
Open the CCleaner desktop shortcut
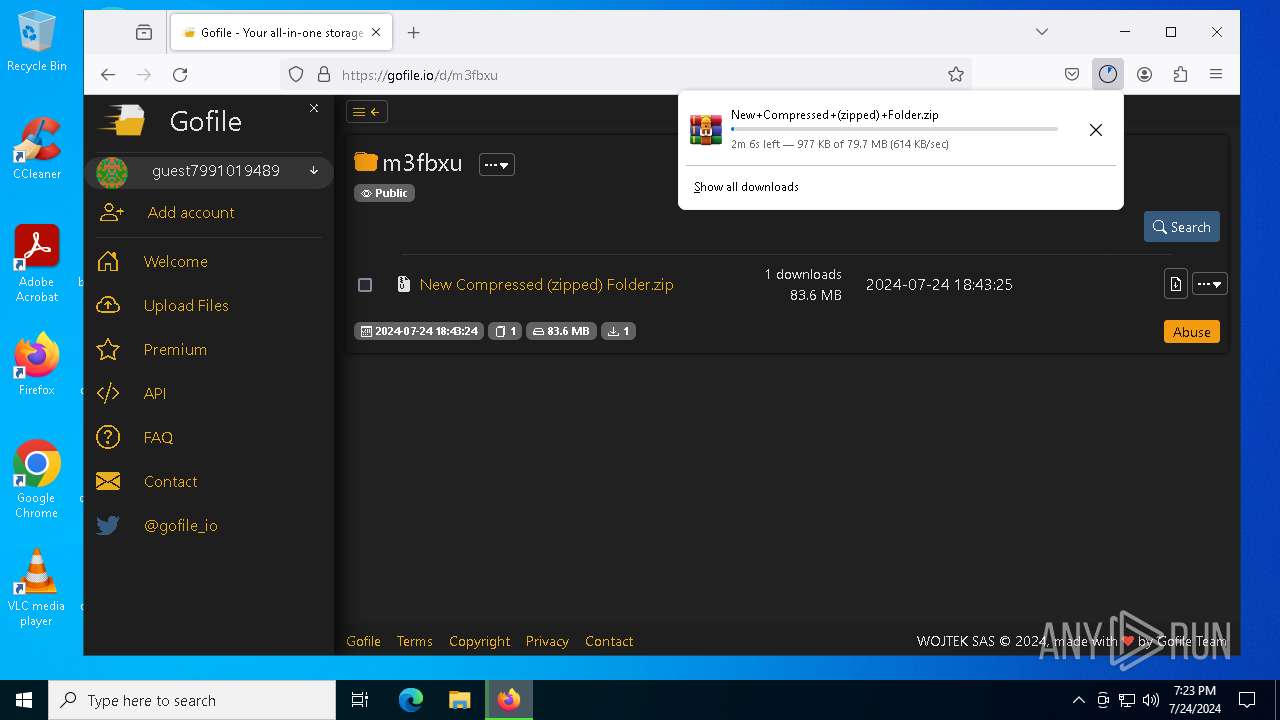click(37, 149)
